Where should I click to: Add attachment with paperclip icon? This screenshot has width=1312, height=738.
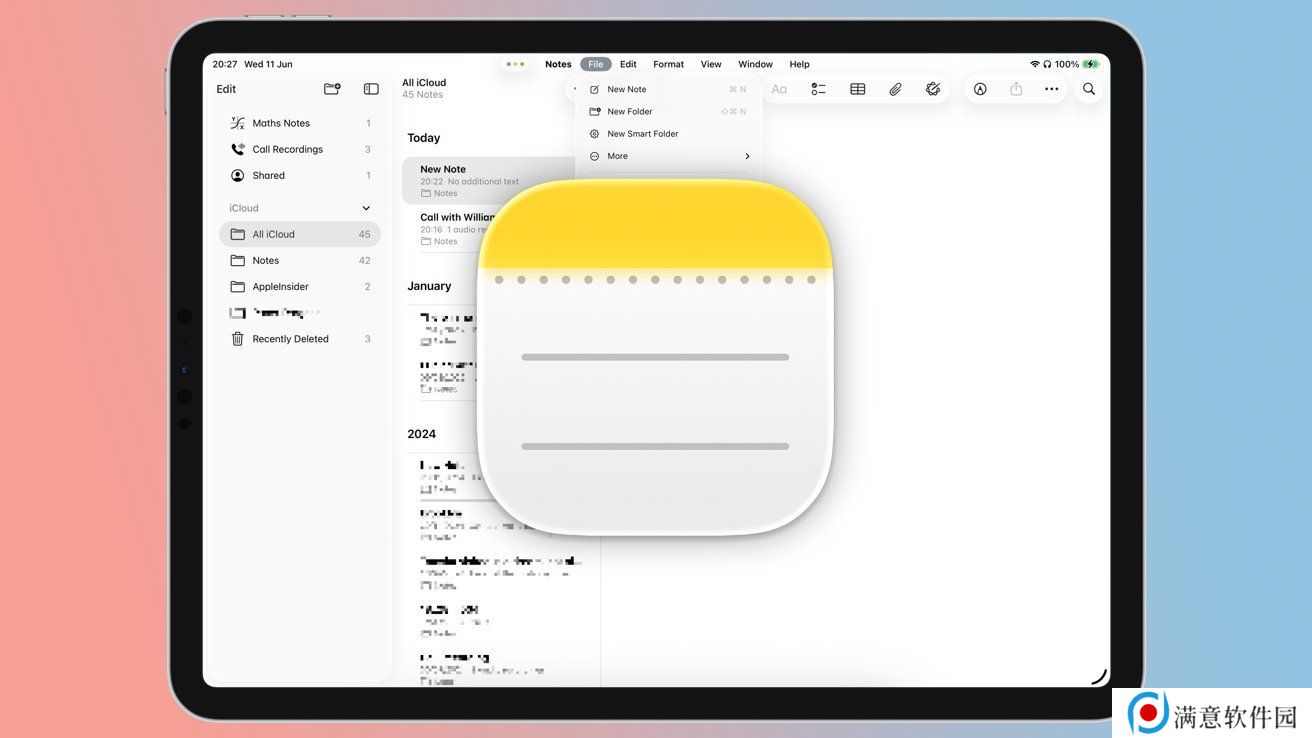point(895,89)
